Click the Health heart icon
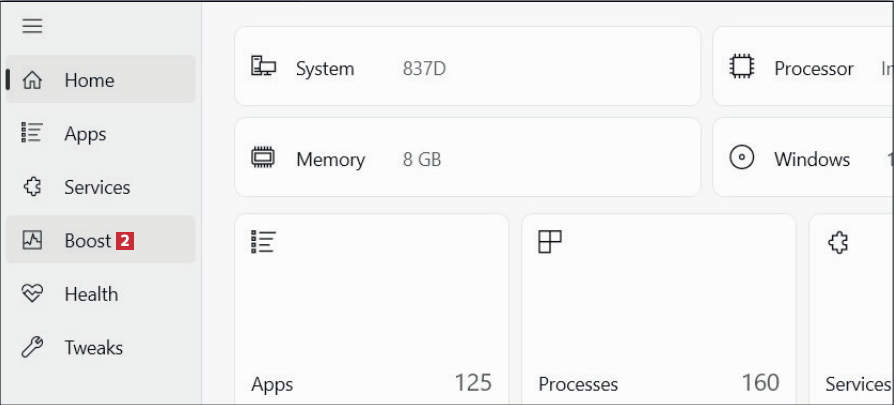The image size is (894, 405). 32,294
